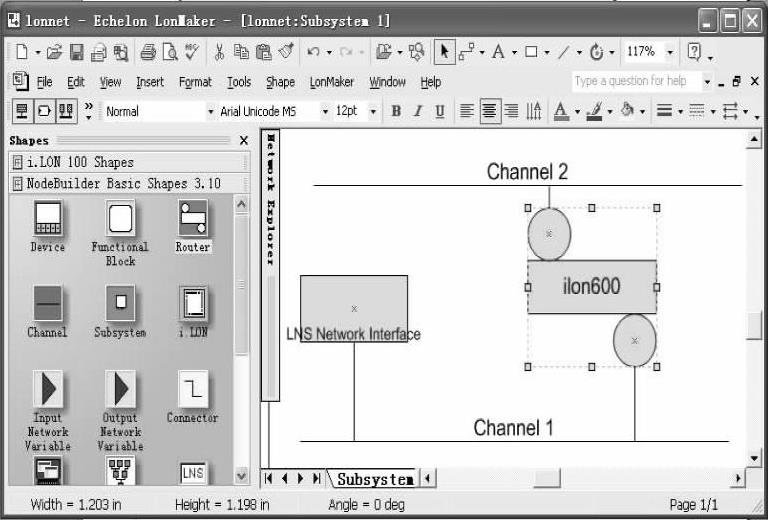Choose the Connector tool in the toolbar
The width and height of the screenshot is (768, 520).
[x=467, y=51]
